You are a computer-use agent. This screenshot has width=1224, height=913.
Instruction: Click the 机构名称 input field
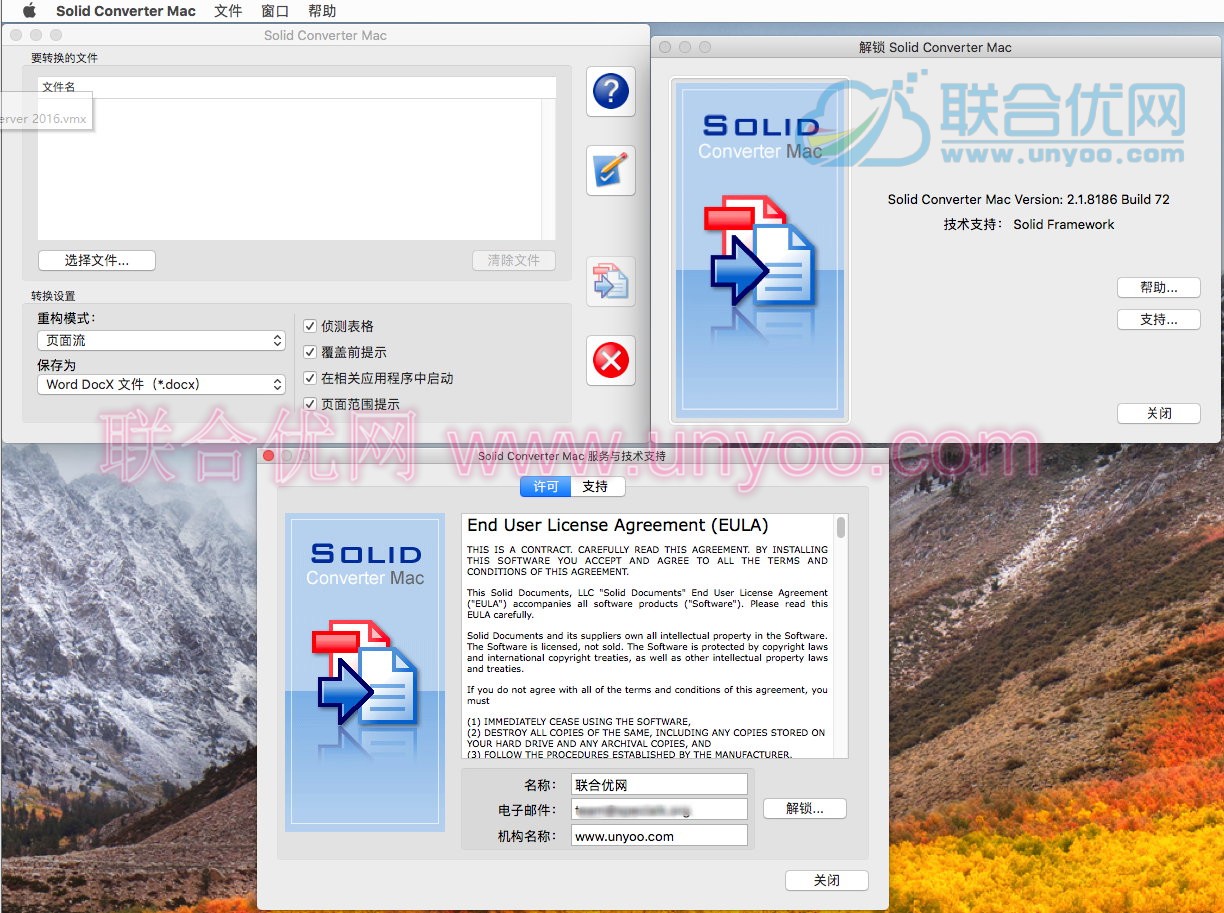tap(660, 836)
